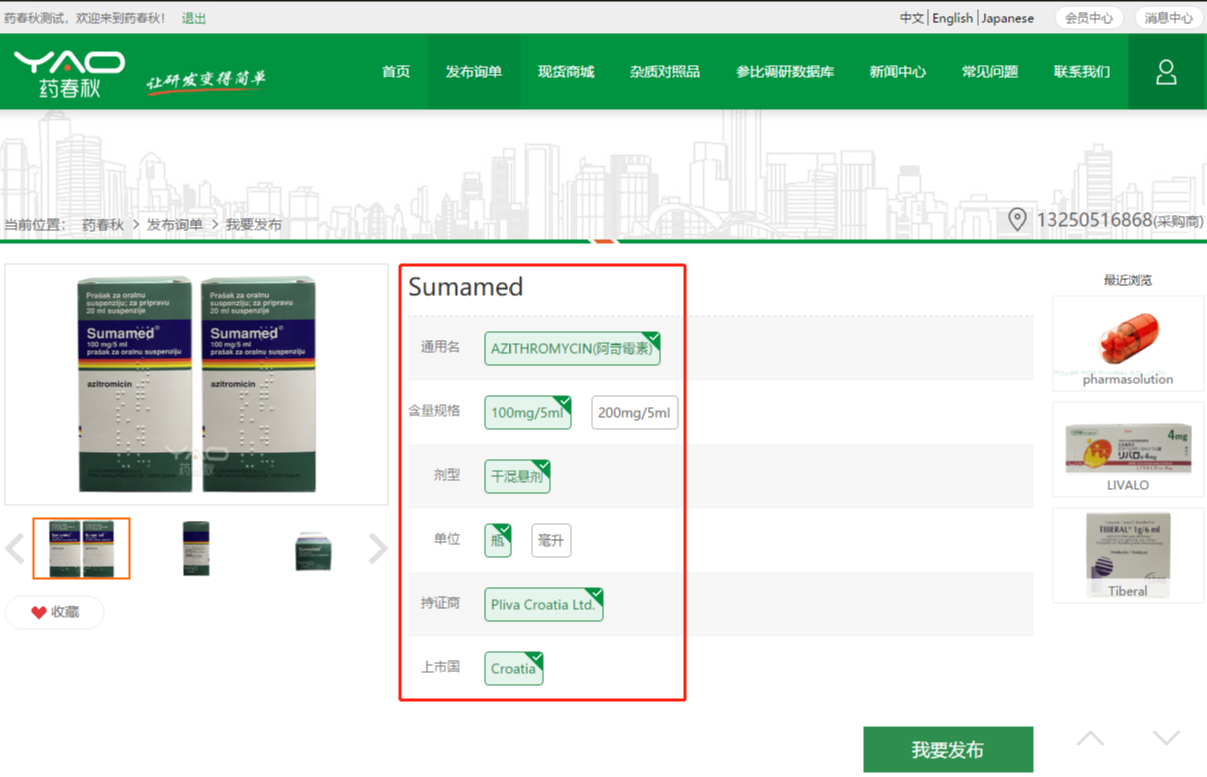Open the 联系我们 nav tab
Screen dimensions: 1207x777
[1082, 72]
